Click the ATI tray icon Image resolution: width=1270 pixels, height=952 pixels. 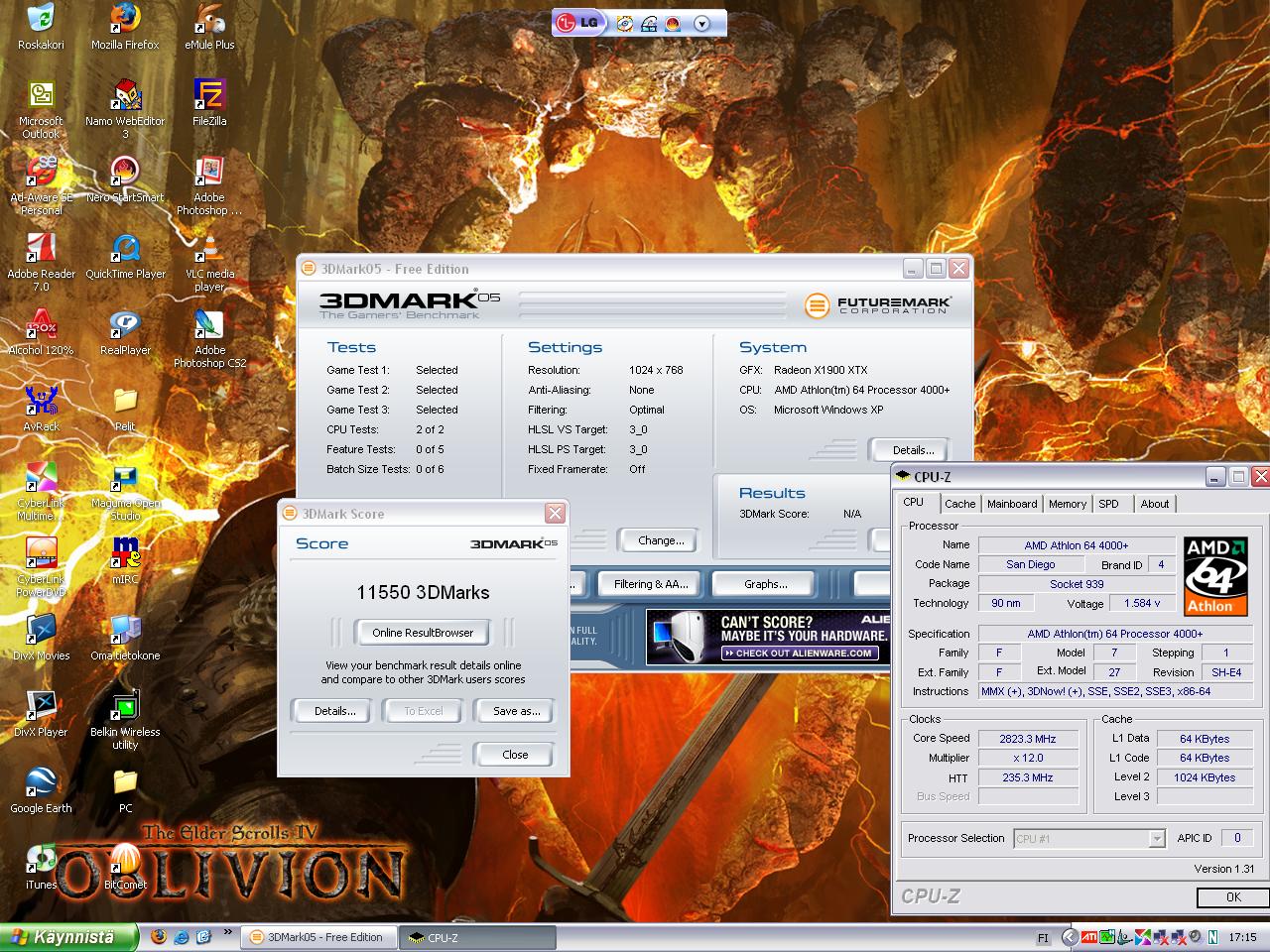[x=1088, y=937]
